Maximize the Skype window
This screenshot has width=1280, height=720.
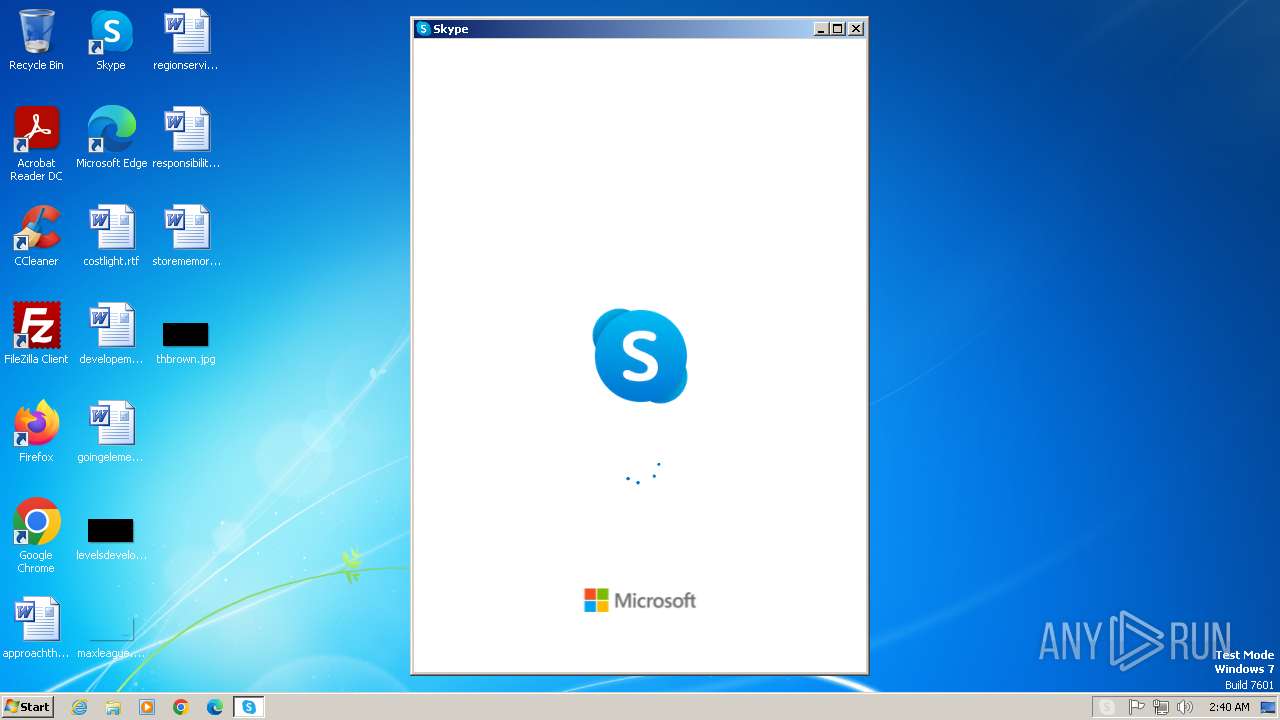838,29
